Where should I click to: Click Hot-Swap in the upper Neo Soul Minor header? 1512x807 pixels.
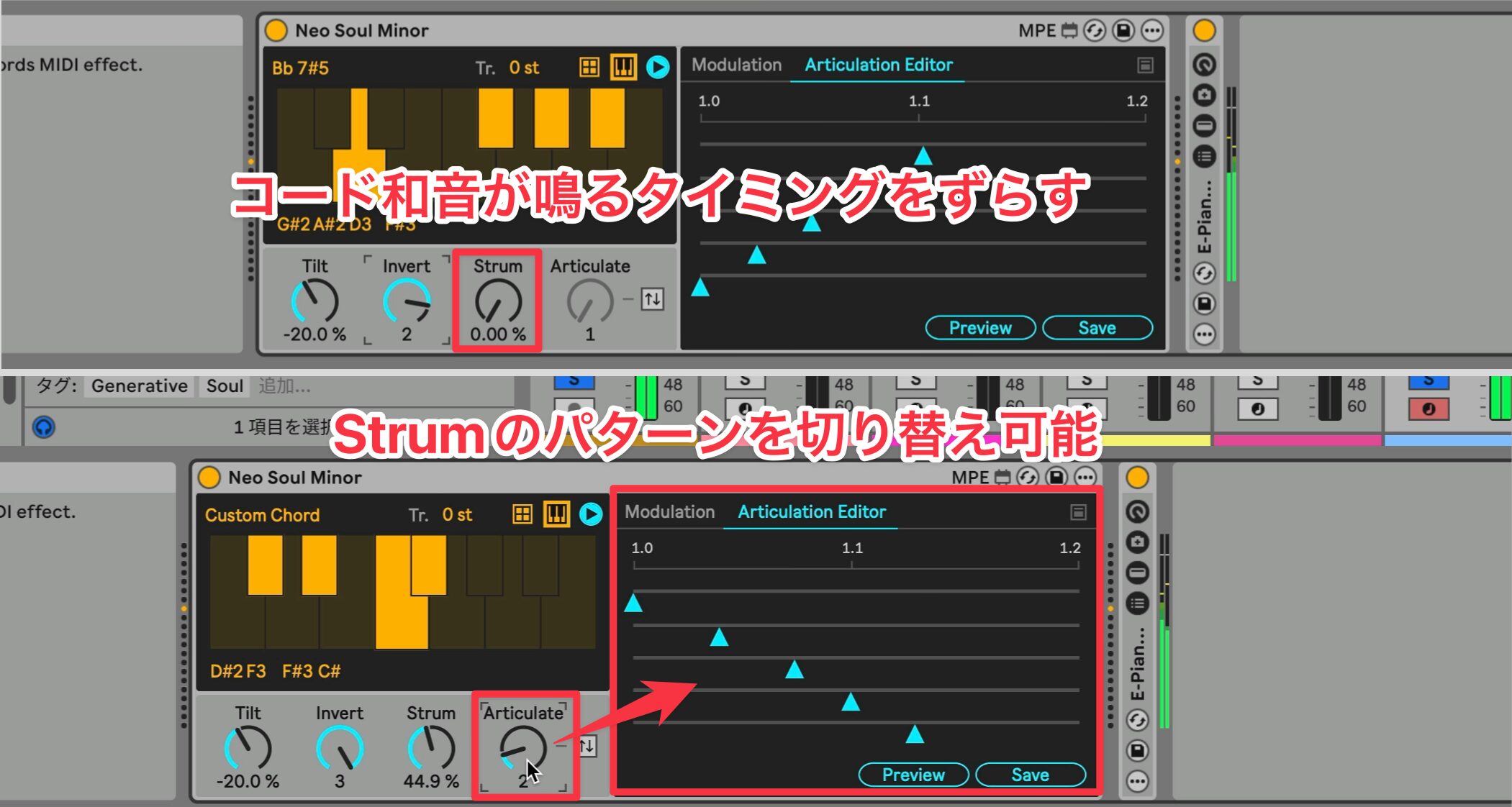tap(1095, 31)
